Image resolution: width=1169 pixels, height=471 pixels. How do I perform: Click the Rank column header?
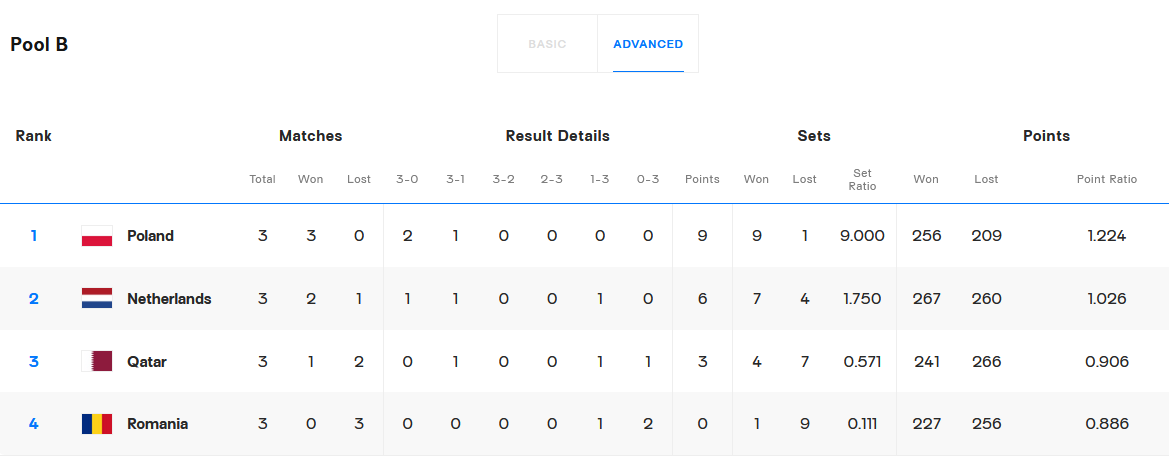click(x=34, y=136)
